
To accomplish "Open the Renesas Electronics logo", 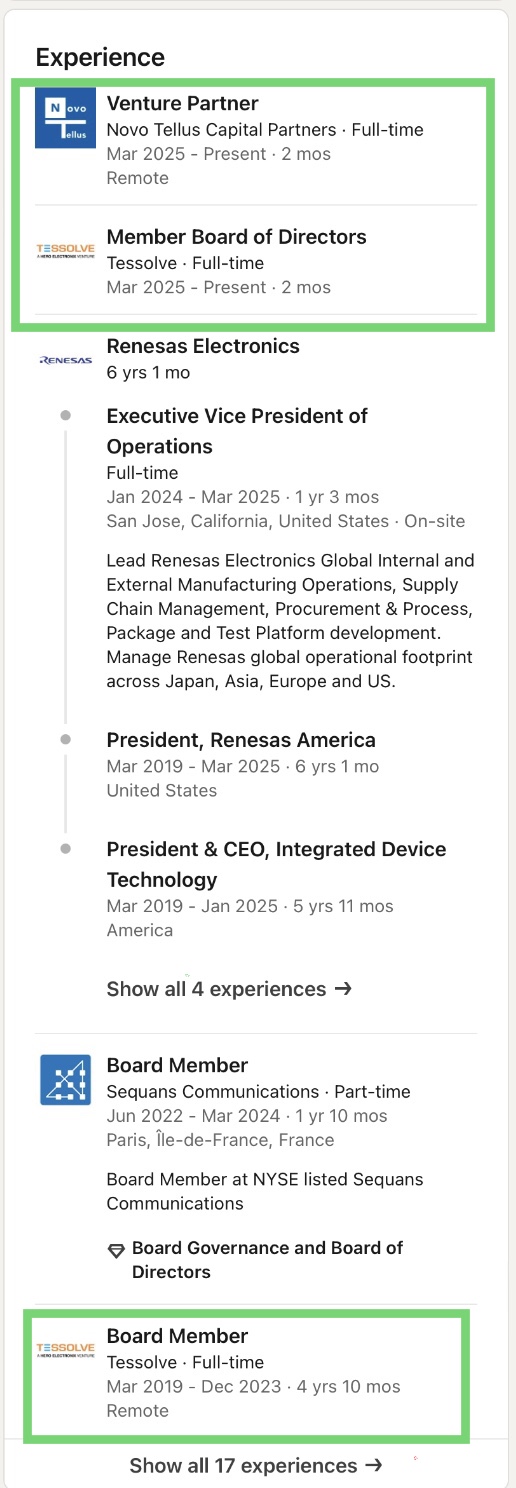I will click(x=65, y=360).
